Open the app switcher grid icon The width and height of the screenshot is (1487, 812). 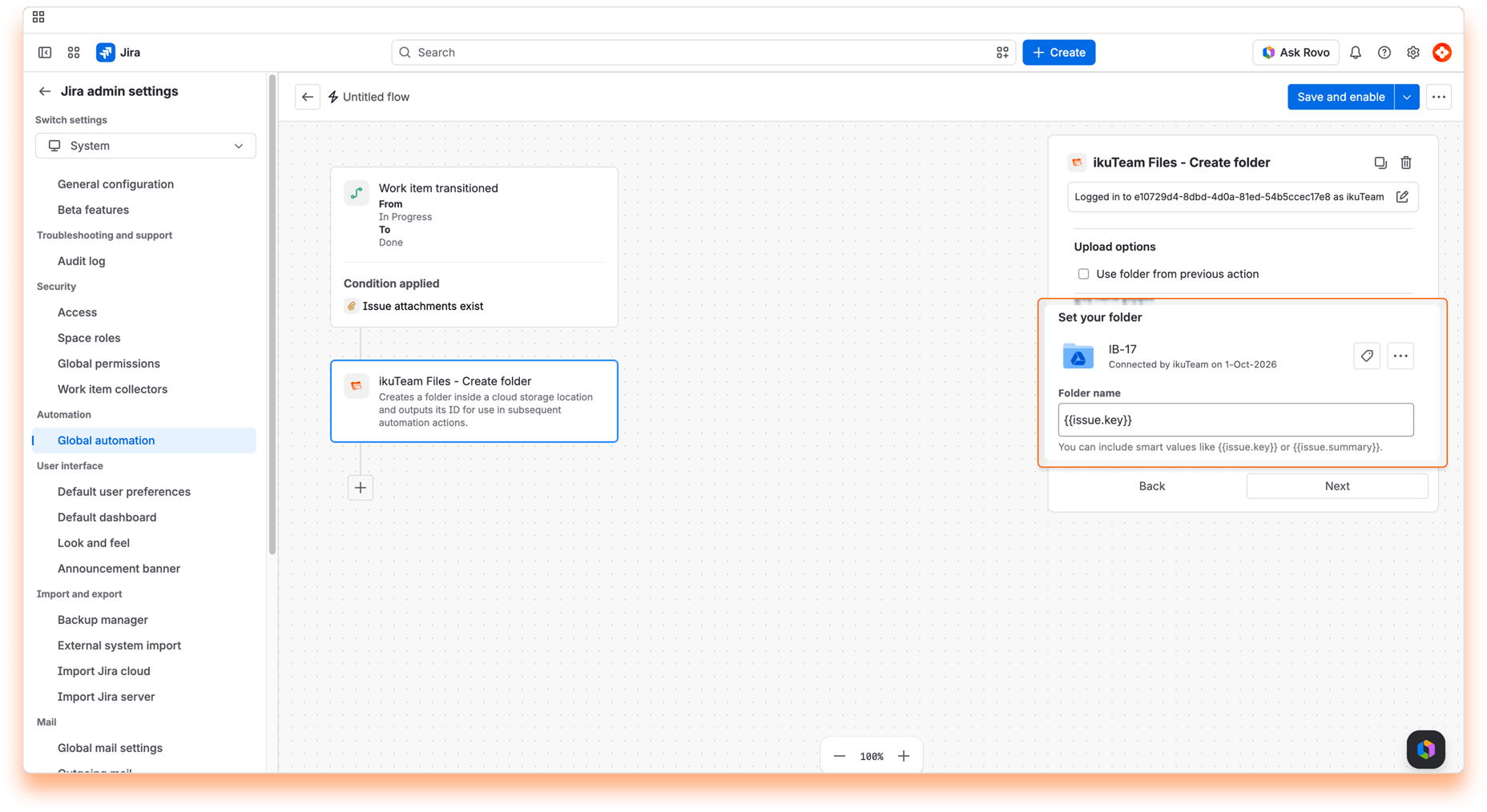point(74,52)
